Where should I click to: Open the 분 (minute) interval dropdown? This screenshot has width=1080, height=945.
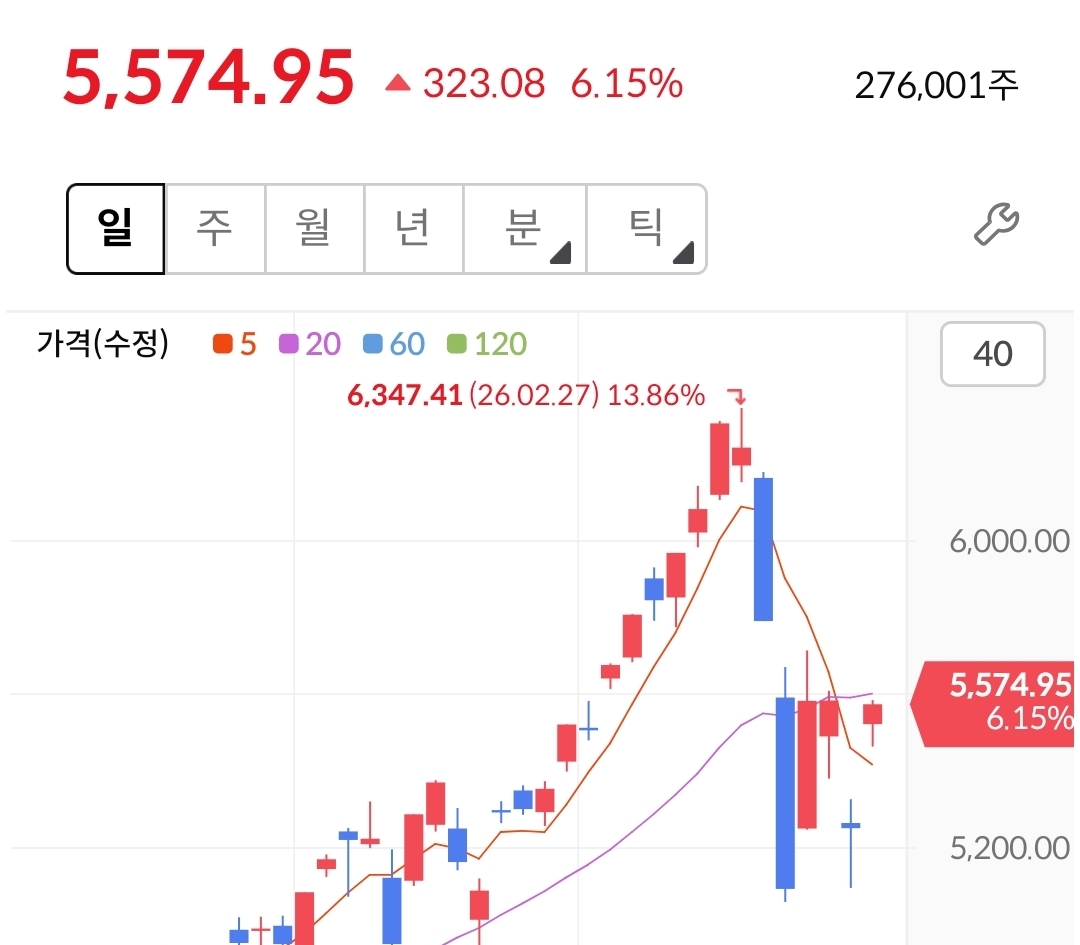525,229
